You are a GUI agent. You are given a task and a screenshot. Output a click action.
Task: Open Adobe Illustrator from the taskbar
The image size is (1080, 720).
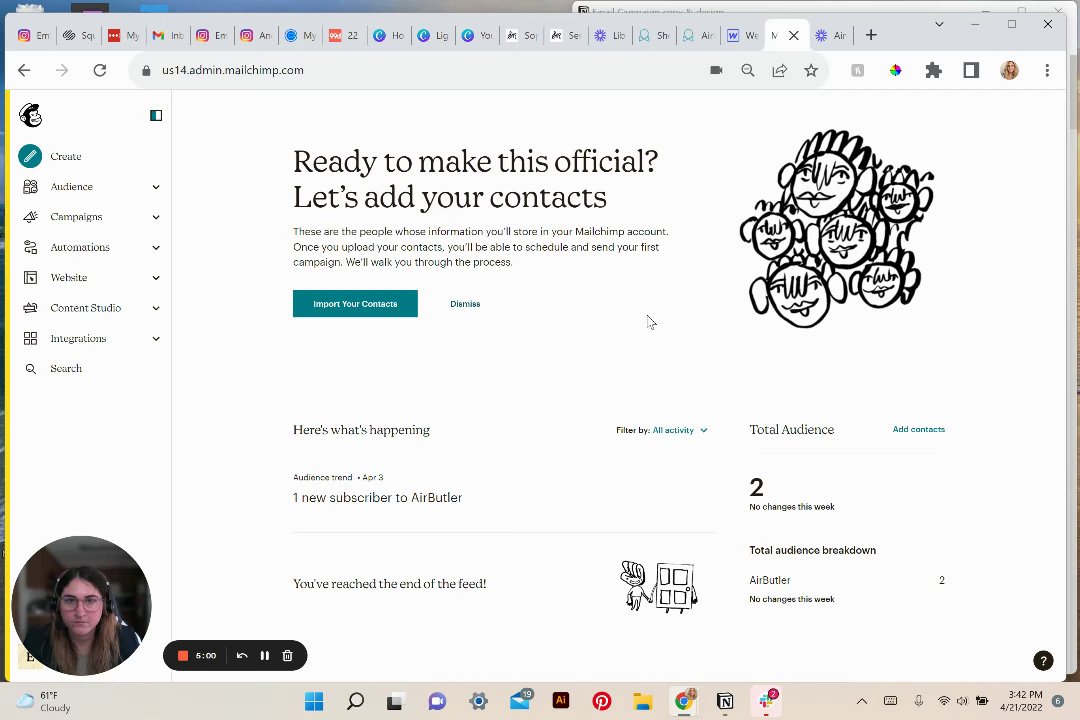[561, 701]
